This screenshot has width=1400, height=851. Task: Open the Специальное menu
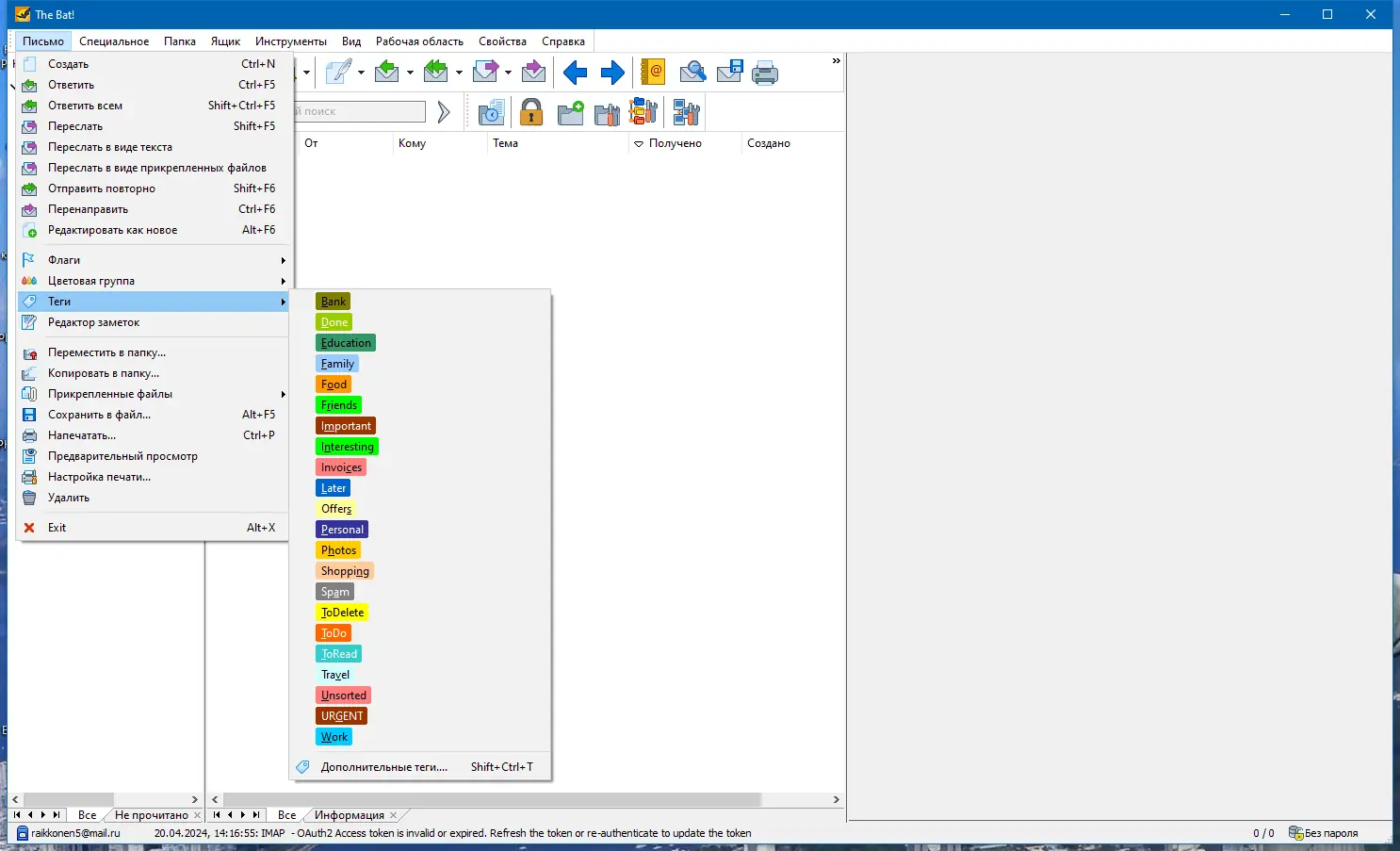coord(114,41)
